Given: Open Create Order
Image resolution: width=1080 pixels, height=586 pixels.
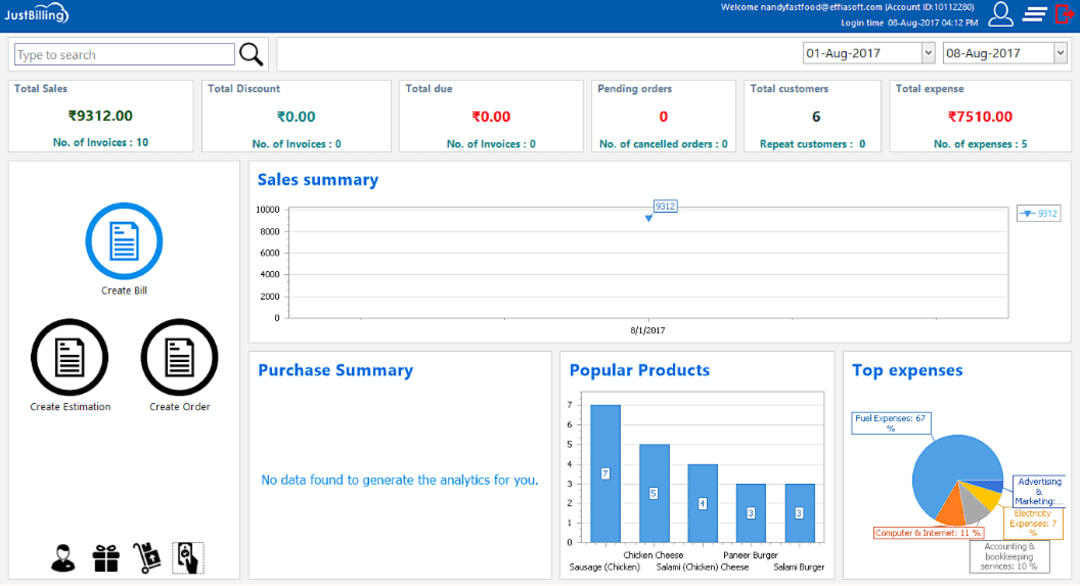Looking at the screenshot, I should click(179, 356).
